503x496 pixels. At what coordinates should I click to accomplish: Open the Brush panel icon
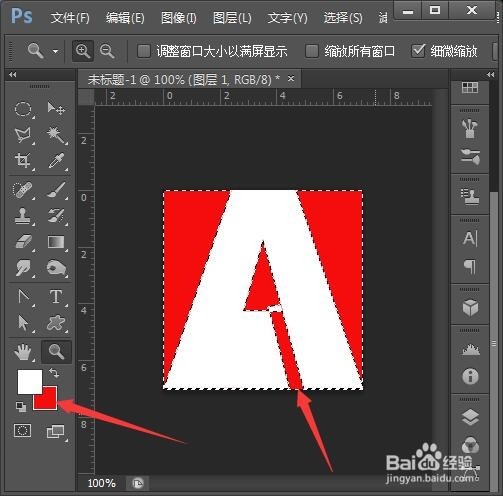click(470, 128)
